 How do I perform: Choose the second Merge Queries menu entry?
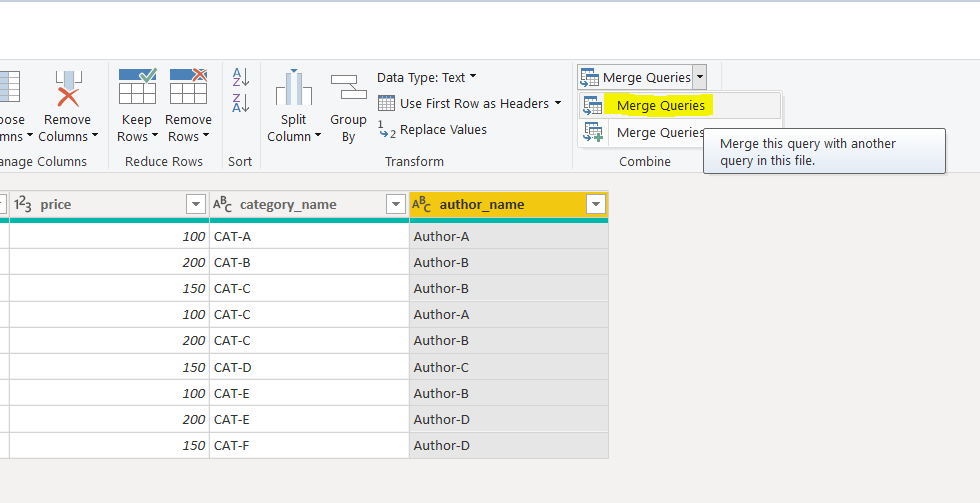pyautogui.click(x=660, y=132)
